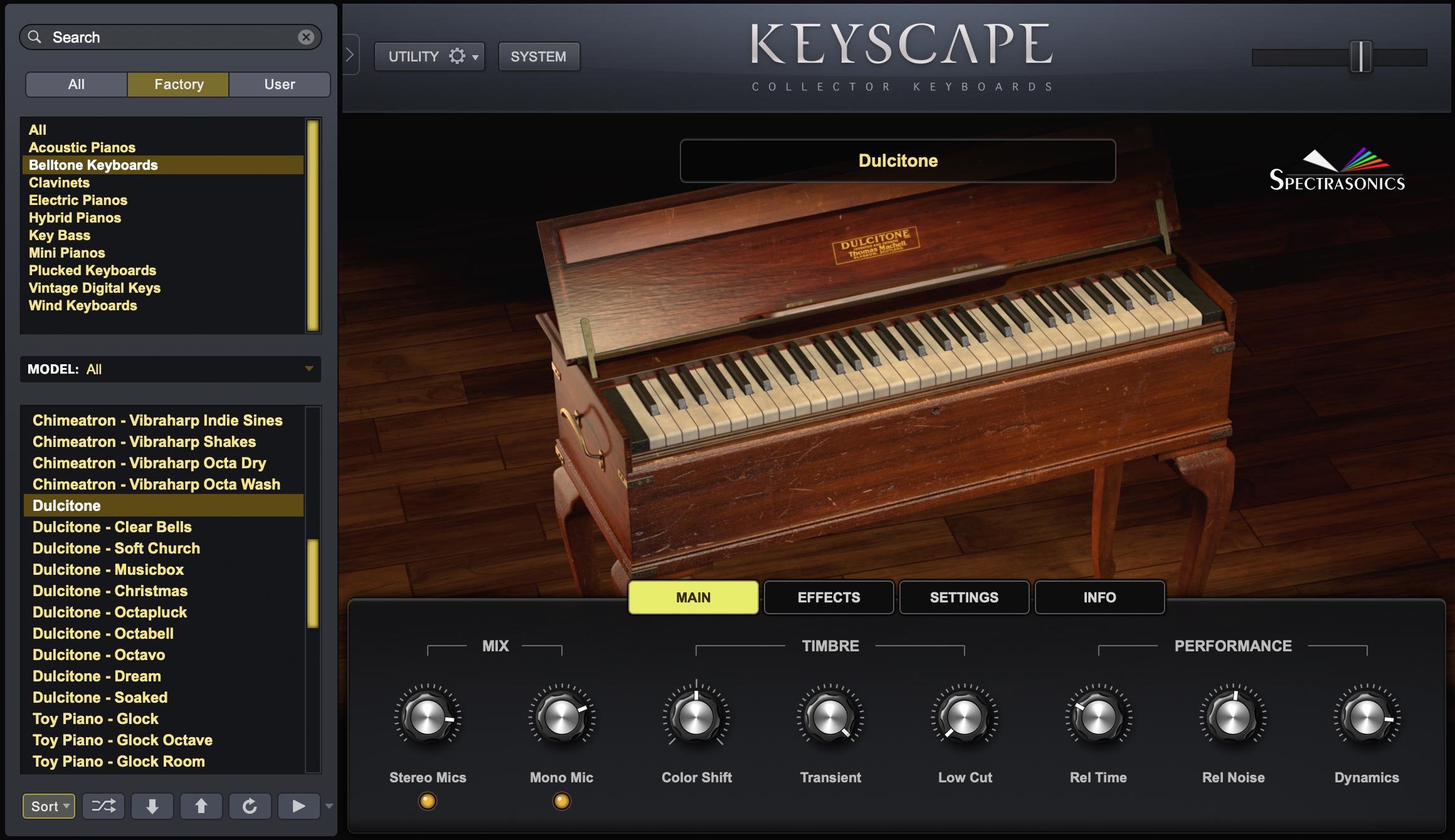Toggle the Stereo Mics LED on/off
The width and height of the screenshot is (1455, 840).
(x=428, y=801)
